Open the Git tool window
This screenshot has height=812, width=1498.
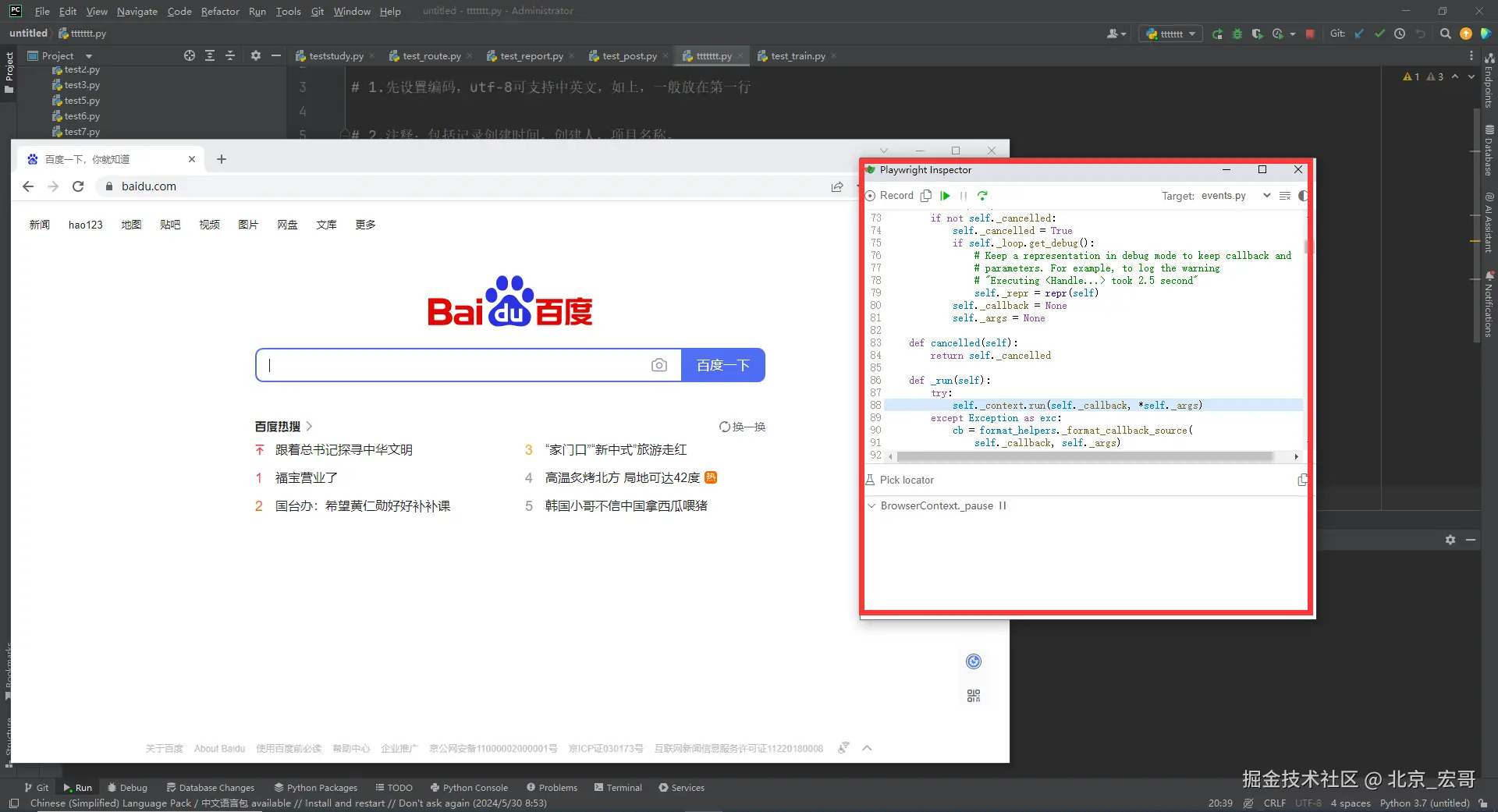point(36,788)
